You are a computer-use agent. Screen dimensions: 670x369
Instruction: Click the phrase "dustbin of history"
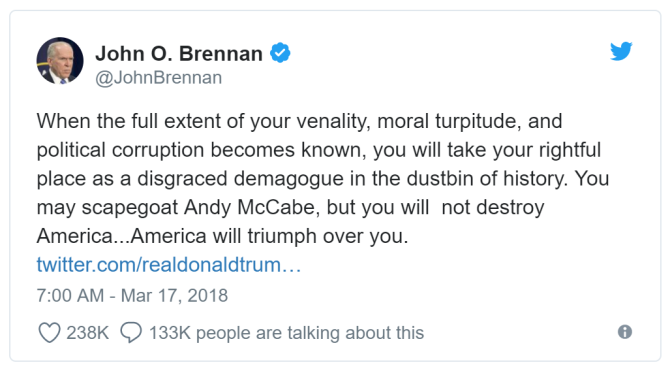coord(487,178)
